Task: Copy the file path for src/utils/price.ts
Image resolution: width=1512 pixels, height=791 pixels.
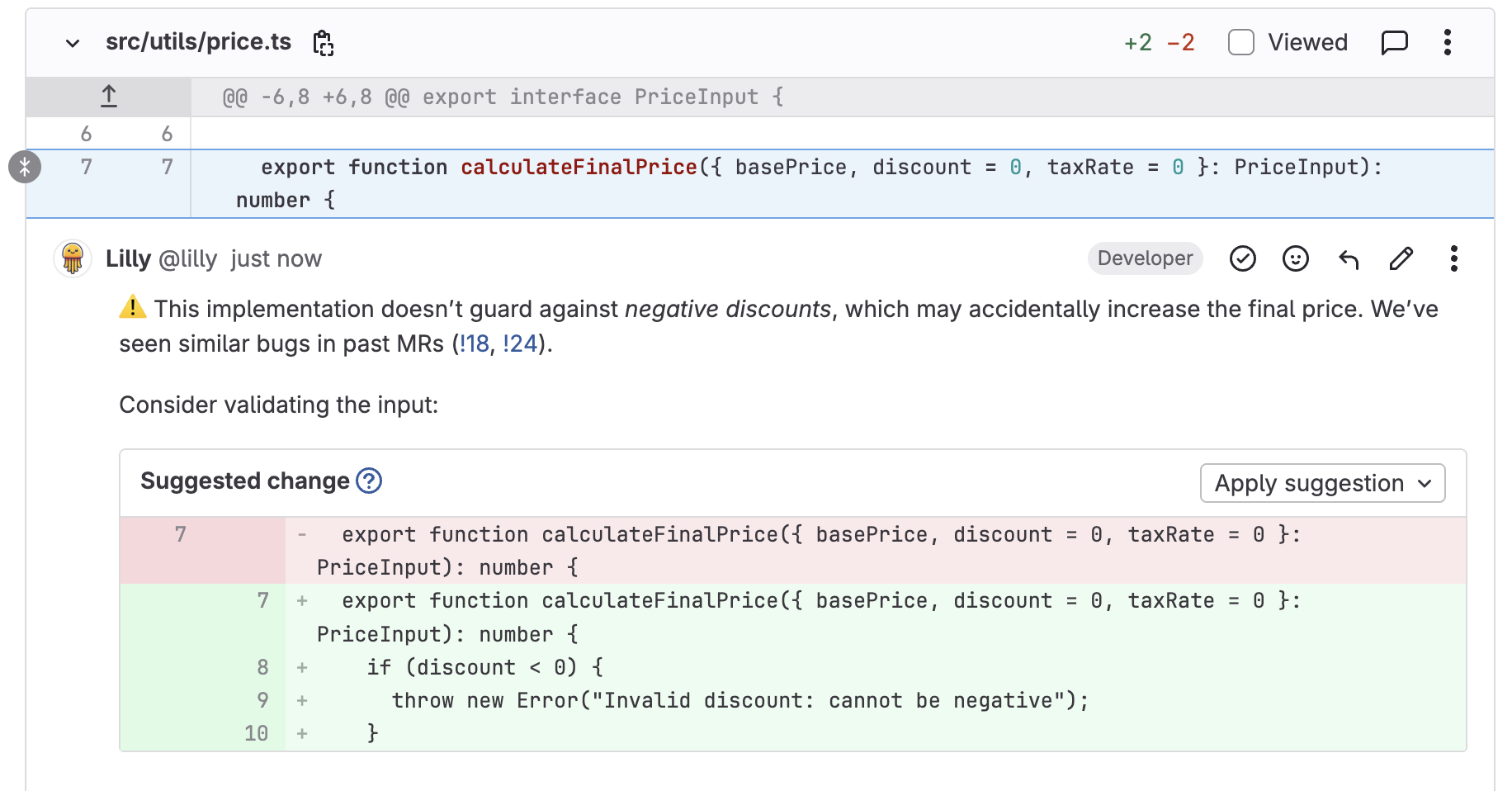Action: [324, 43]
